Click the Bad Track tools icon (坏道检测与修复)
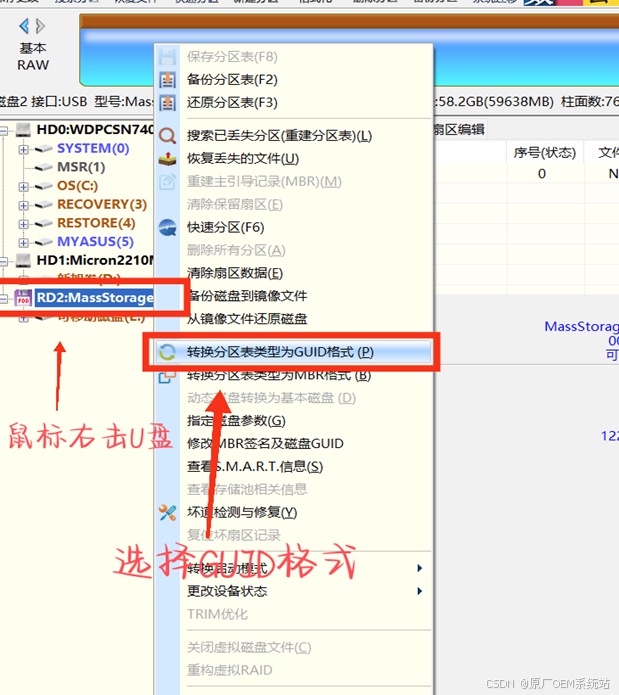619x695 pixels. (167, 513)
